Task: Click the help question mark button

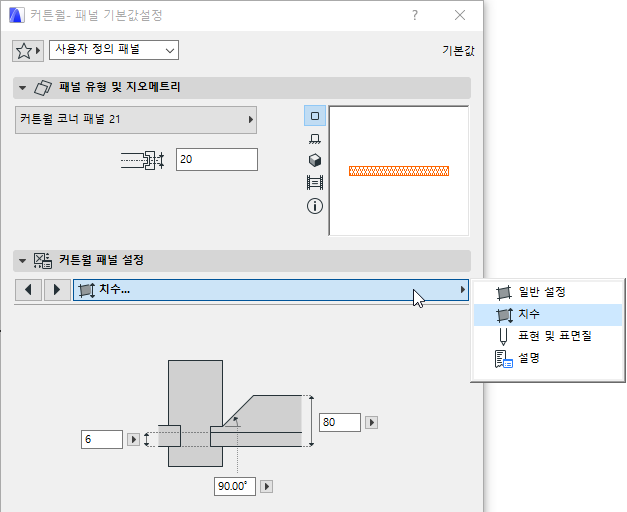Action: (x=415, y=15)
